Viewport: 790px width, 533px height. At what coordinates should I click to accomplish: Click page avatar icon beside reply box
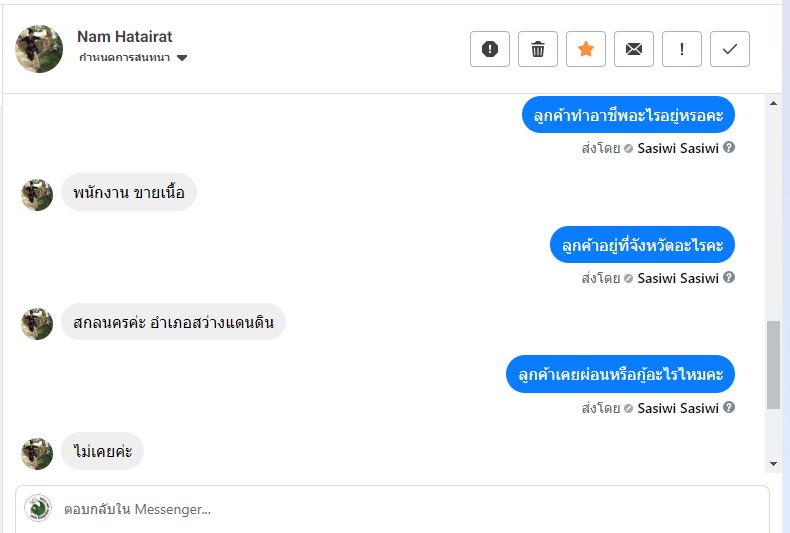38,509
